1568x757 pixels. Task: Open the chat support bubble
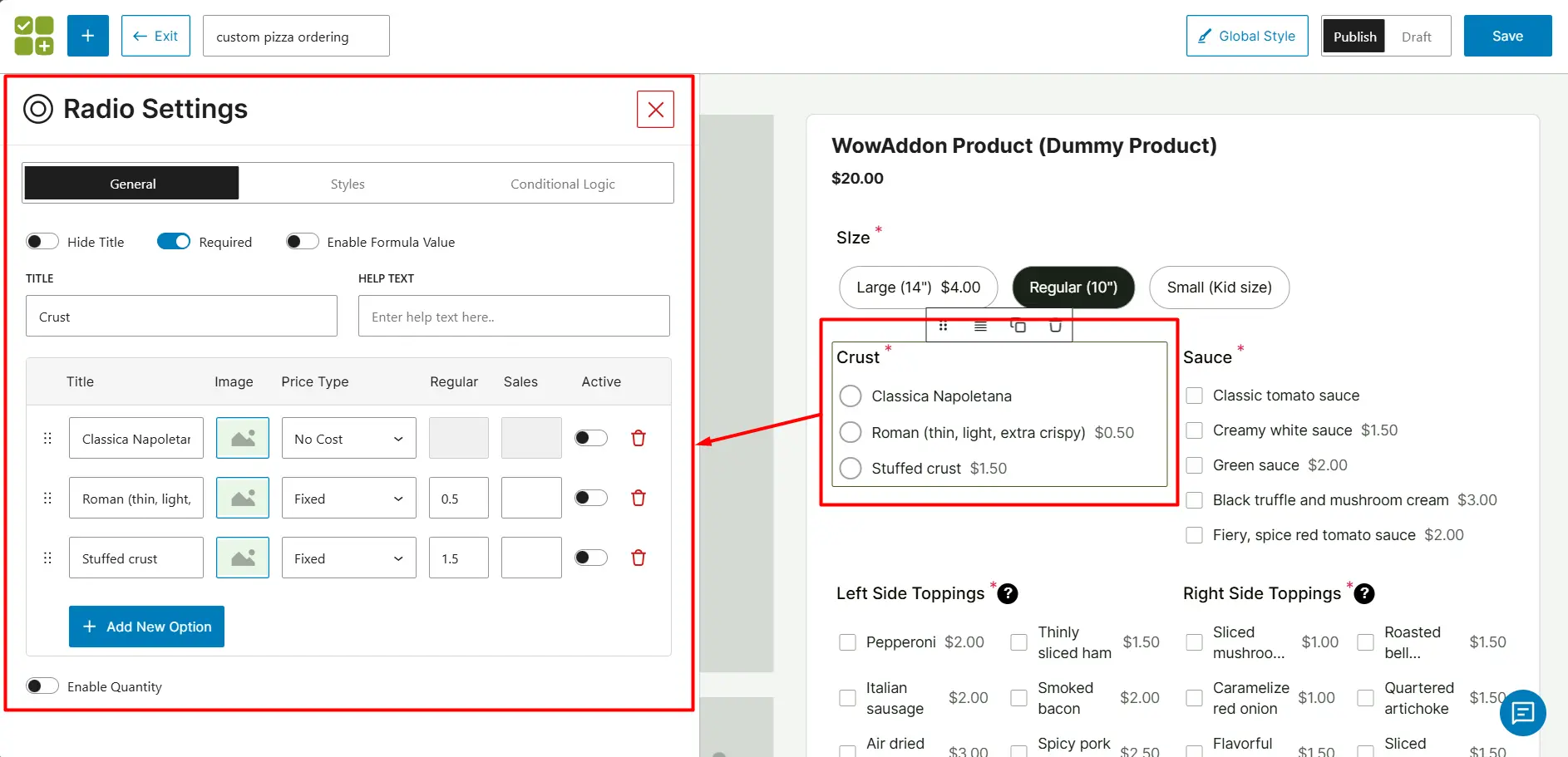coord(1522,712)
